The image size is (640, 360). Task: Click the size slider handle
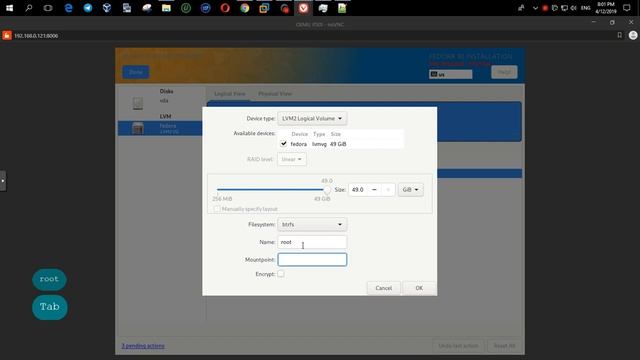327,190
